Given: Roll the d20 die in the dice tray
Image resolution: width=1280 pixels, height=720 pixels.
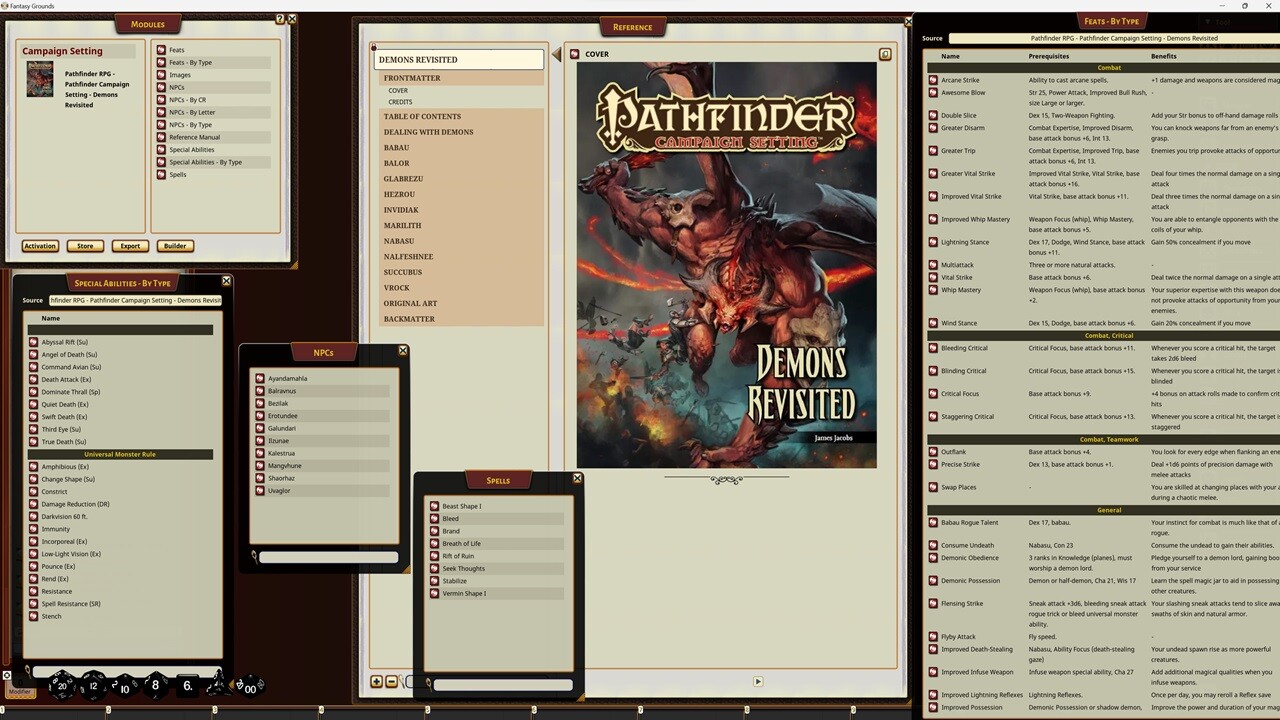Looking at the screenshot, I should pos(60,686).
